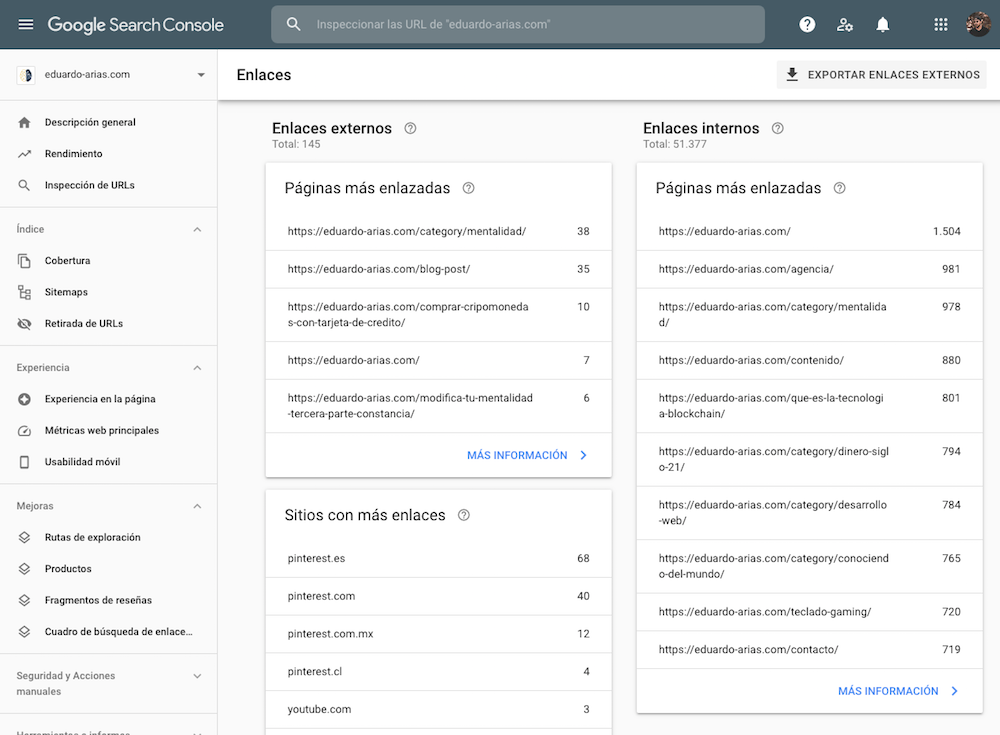Select internal /contenido/ row
This screenshot has height=735, width=1000.
809,360
